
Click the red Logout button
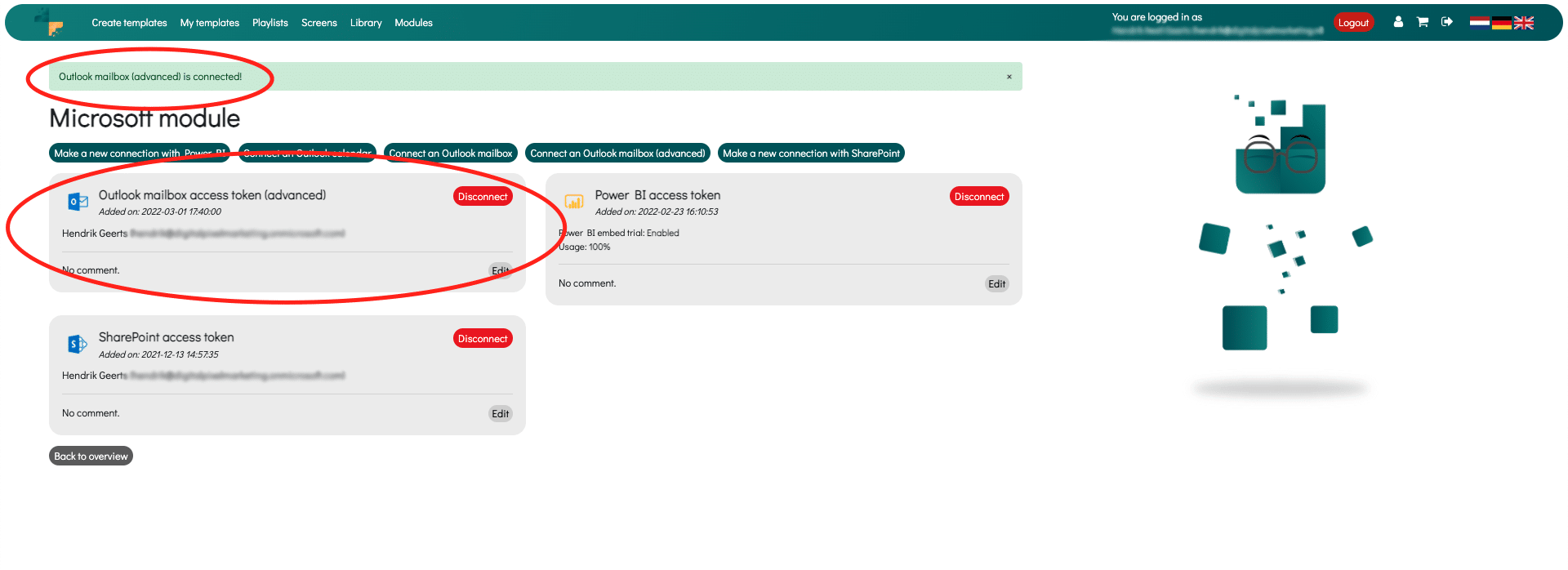click(1353, 23)
